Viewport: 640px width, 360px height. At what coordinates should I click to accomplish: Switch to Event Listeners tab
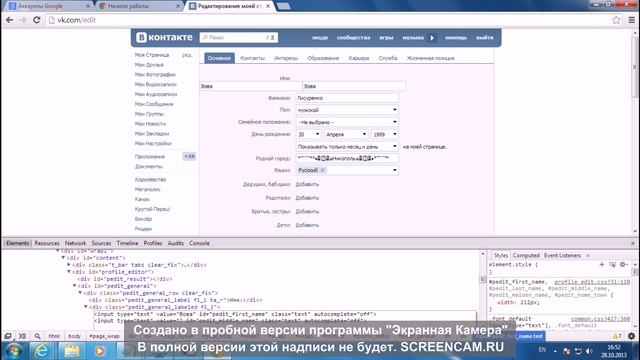pyautogui.click(x=562, y=256)
